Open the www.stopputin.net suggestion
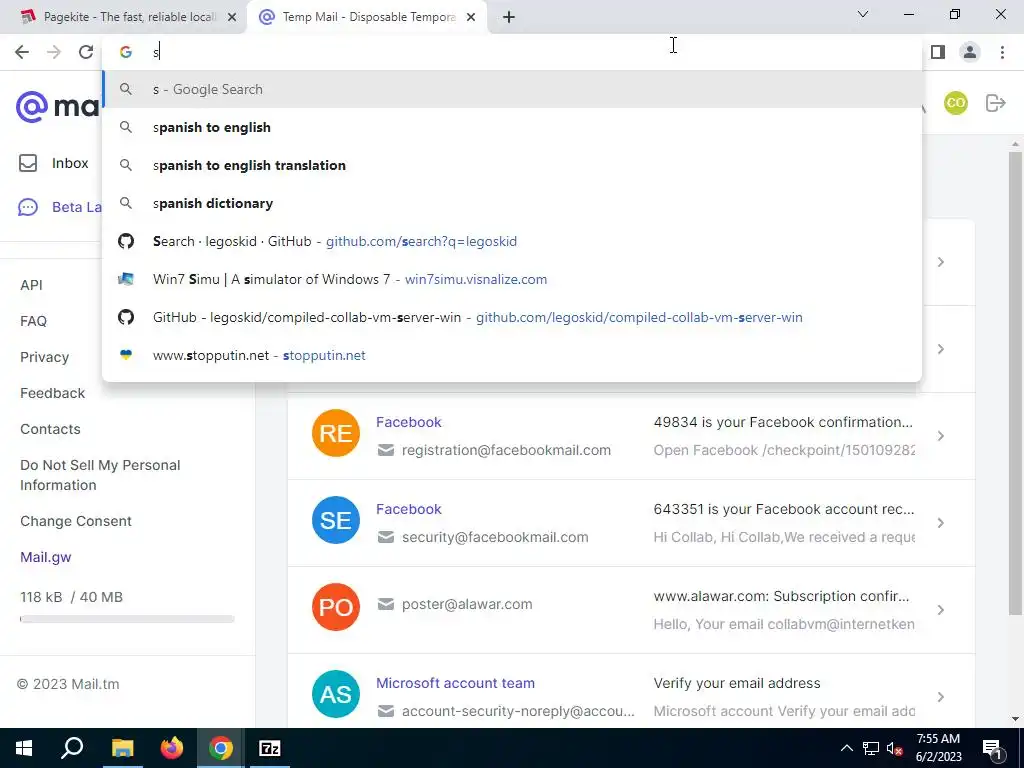Screen dimensions: 1024x768 (512, 355)
